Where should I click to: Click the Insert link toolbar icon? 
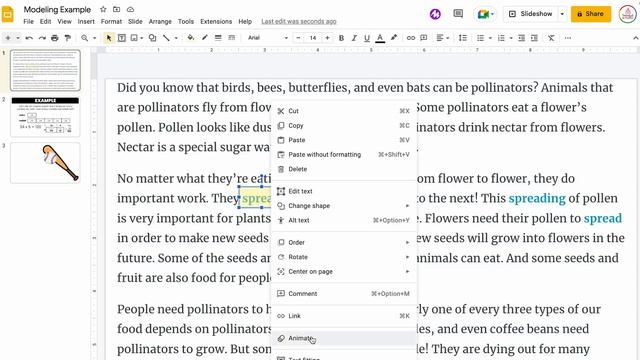click(x=411, y=38)
